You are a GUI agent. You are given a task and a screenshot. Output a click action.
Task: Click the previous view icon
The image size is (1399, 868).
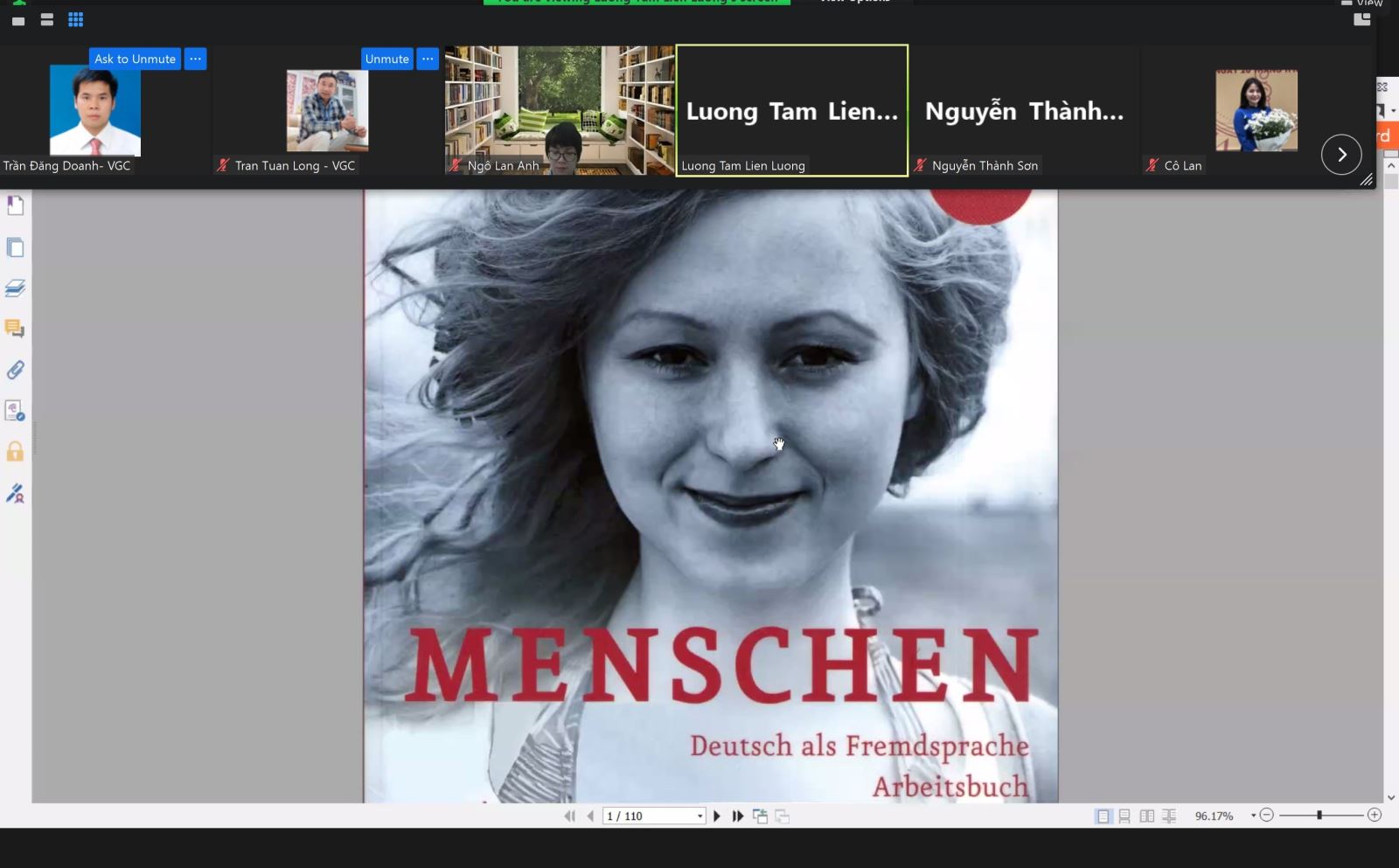tap(761, 816)
